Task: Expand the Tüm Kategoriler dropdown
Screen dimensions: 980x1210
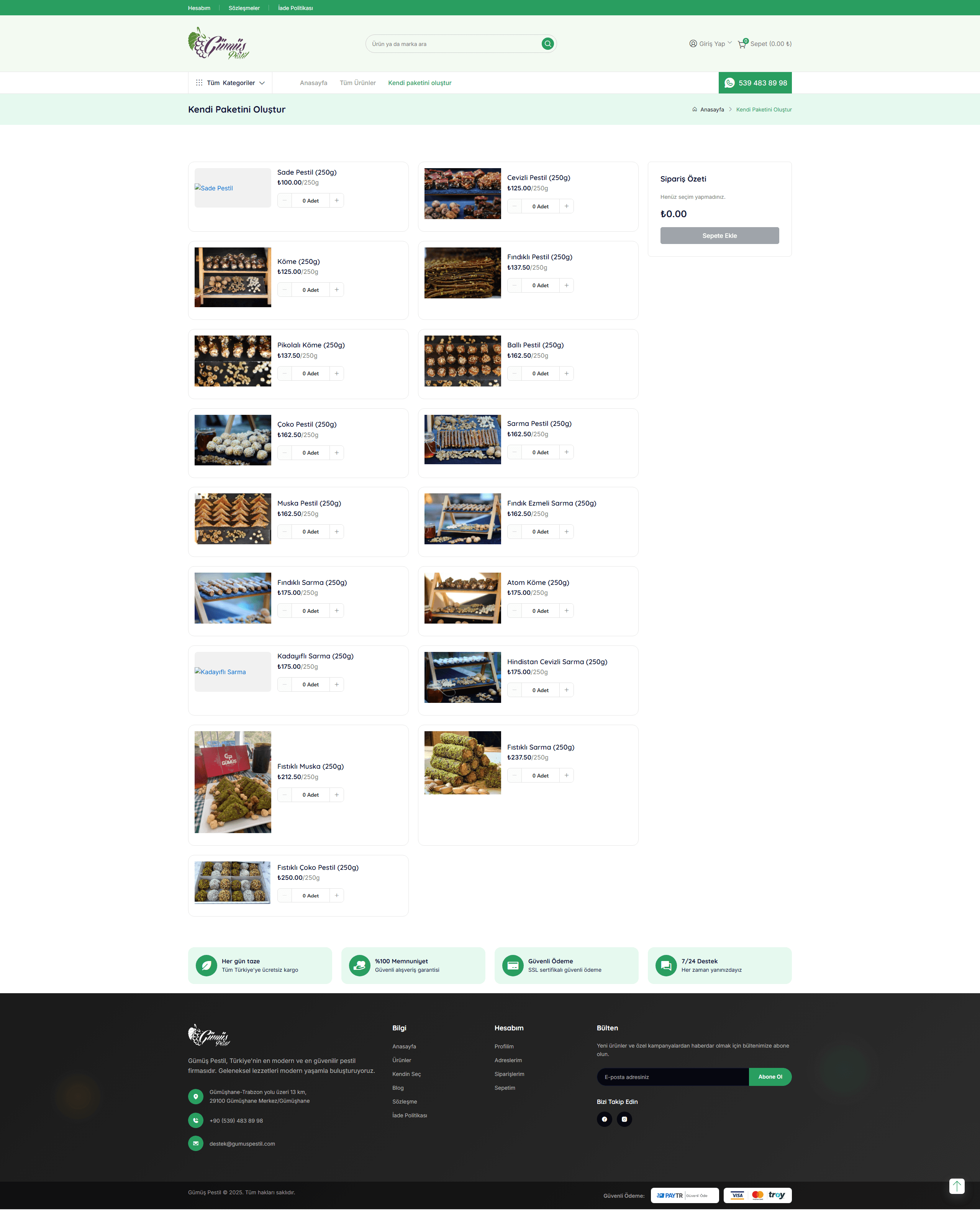Action: point(230,82)
